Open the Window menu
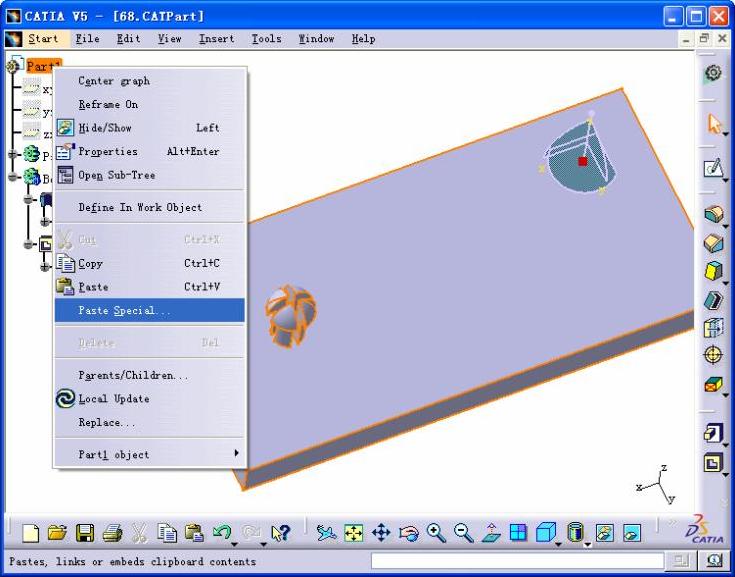This screenshot has width=735, height=577. (316, 39)
